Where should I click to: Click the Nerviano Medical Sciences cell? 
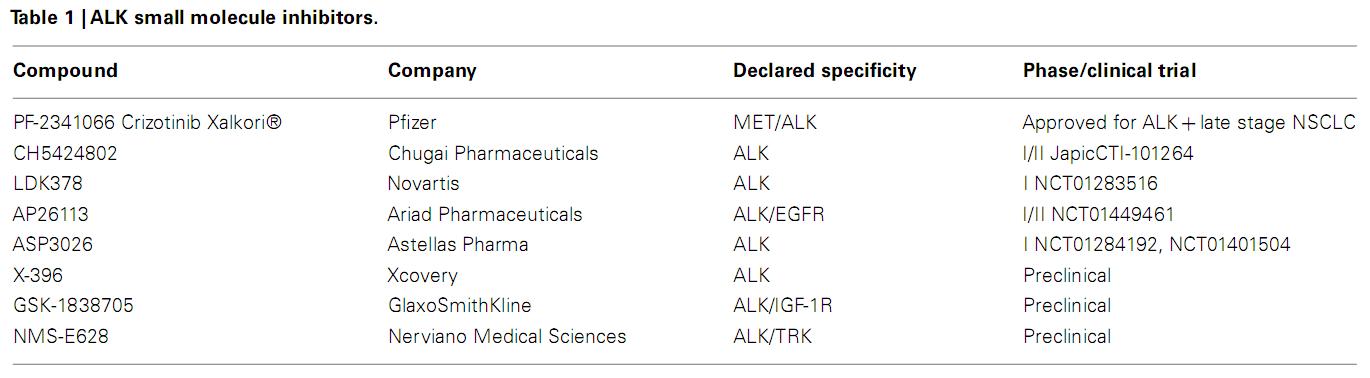pos(507,336)
